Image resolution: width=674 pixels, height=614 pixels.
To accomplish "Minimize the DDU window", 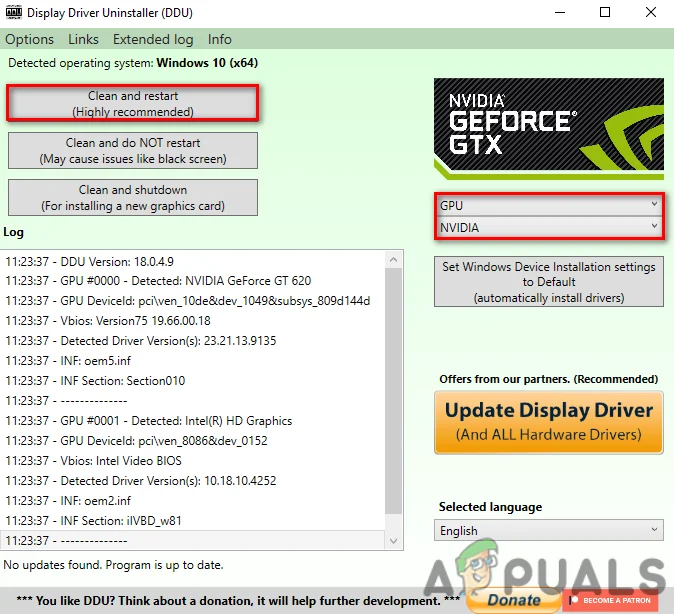I will [x=559, y=13].
